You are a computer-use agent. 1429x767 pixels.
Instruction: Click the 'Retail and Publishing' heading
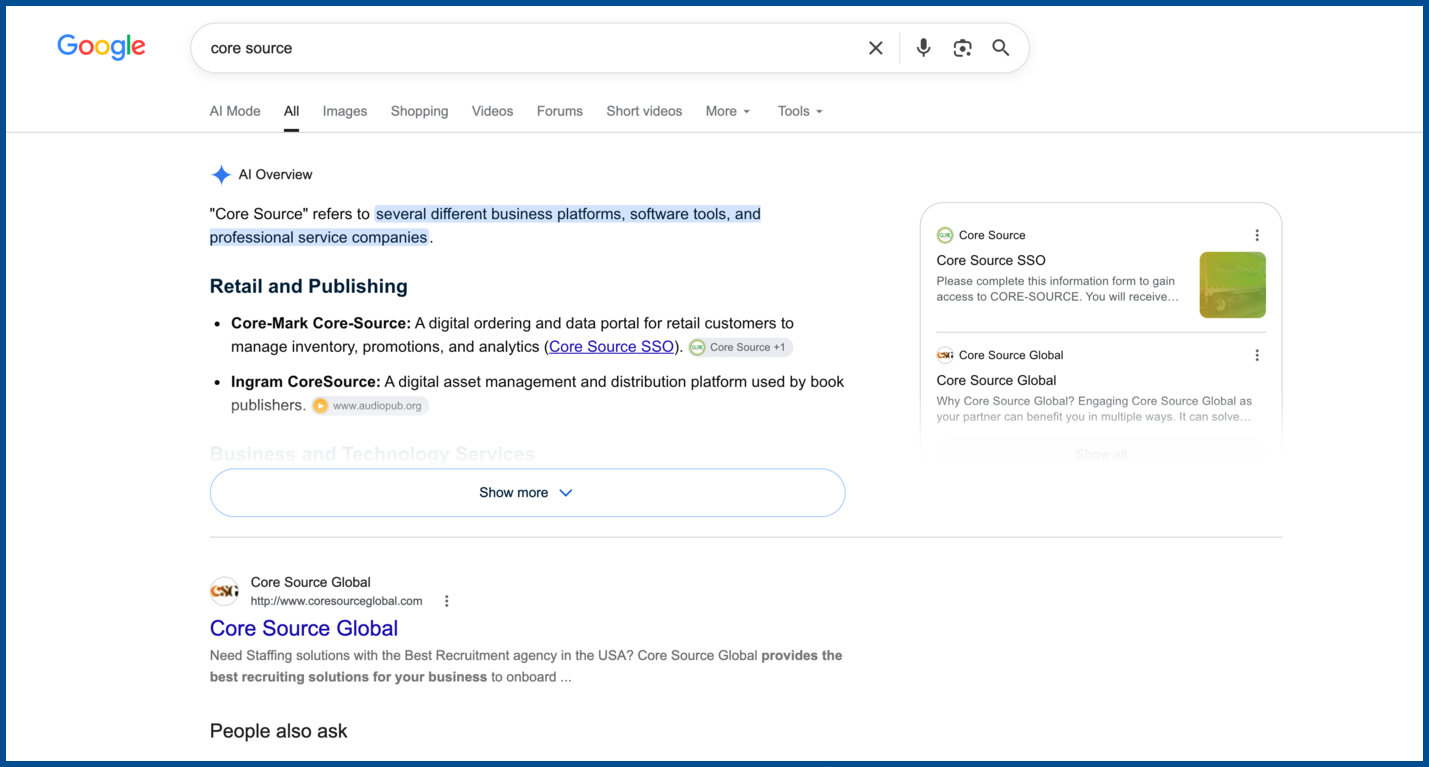tap(309, 286)
